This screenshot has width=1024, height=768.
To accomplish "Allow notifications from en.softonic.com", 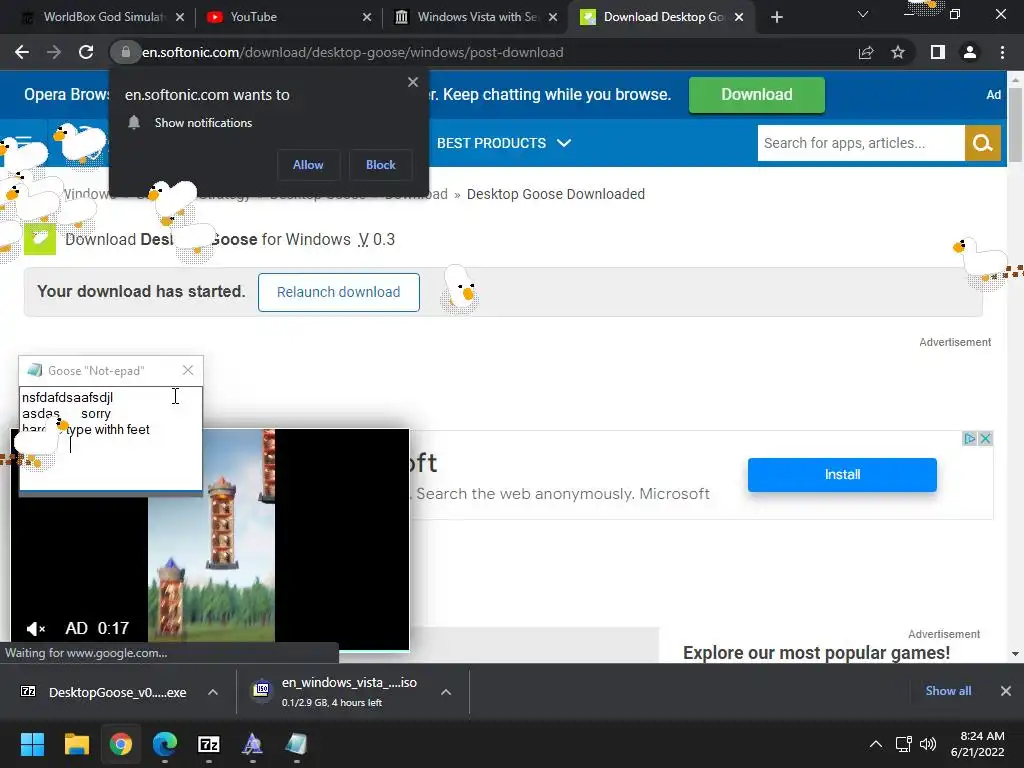I will tap(308, 165).
